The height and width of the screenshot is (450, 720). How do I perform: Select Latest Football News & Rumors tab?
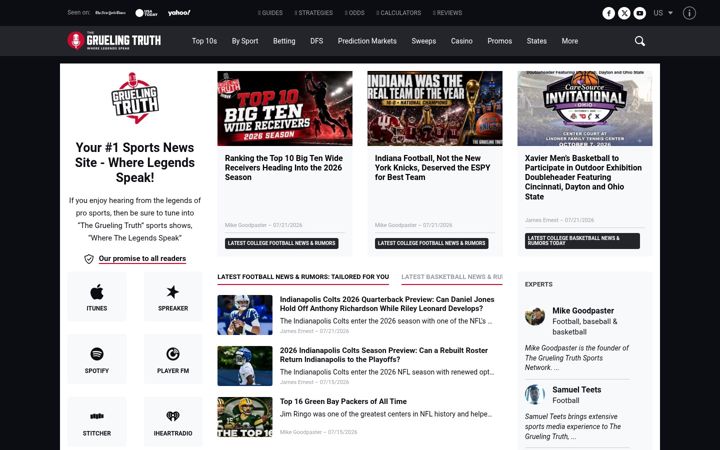(x=303, y=277)
